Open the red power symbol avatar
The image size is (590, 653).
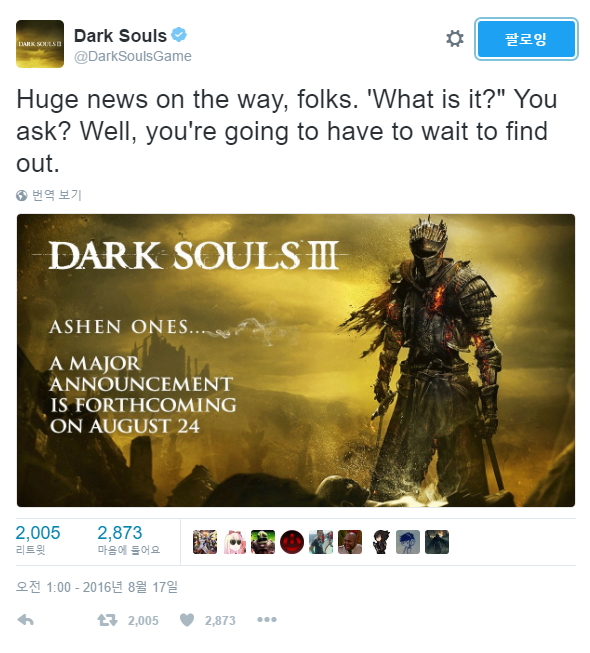click(x=292, y=542)
